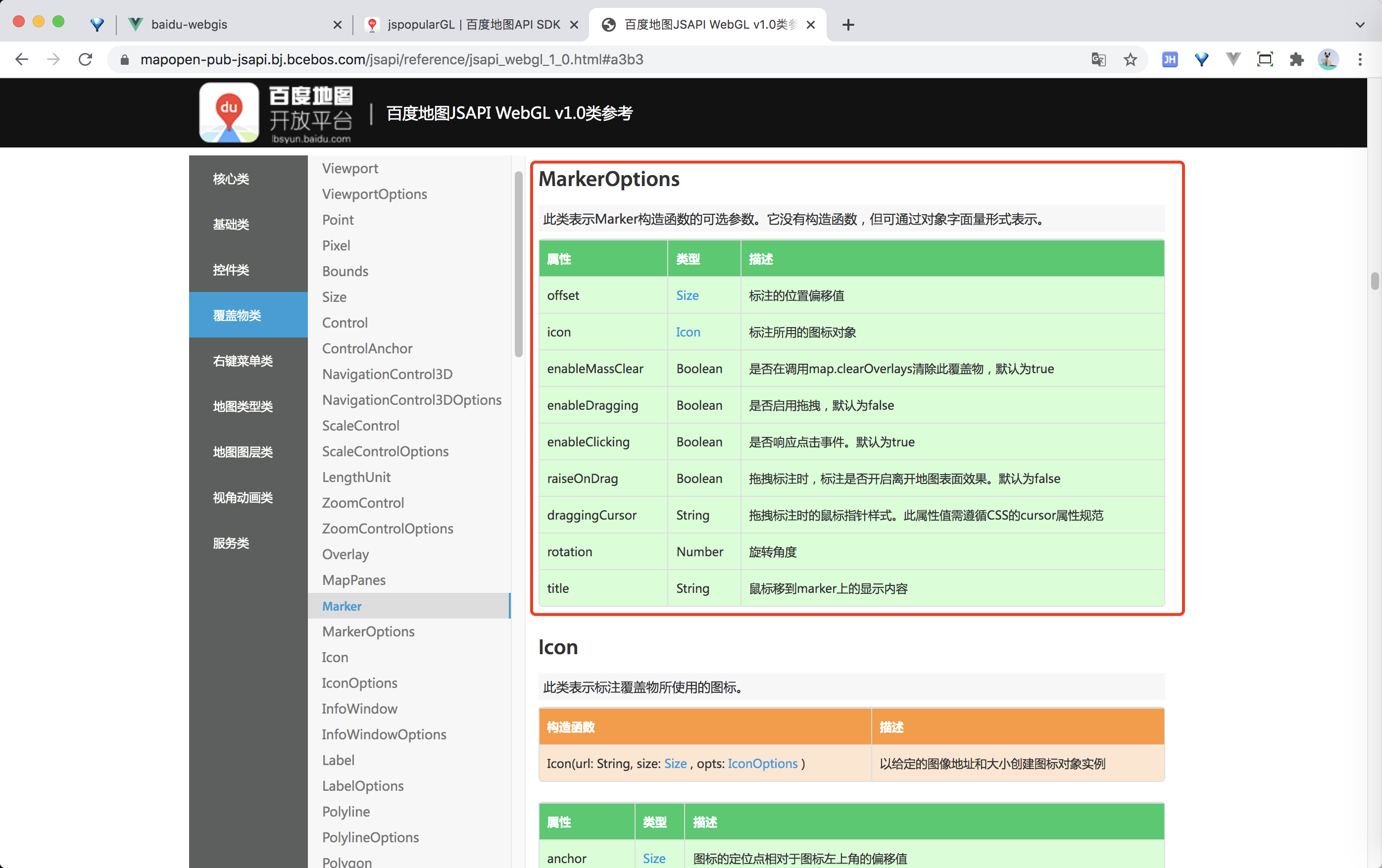Screen dimensions: 1382x868
Task: Go to InfoWindow in class list
Action: click(359, 709)
